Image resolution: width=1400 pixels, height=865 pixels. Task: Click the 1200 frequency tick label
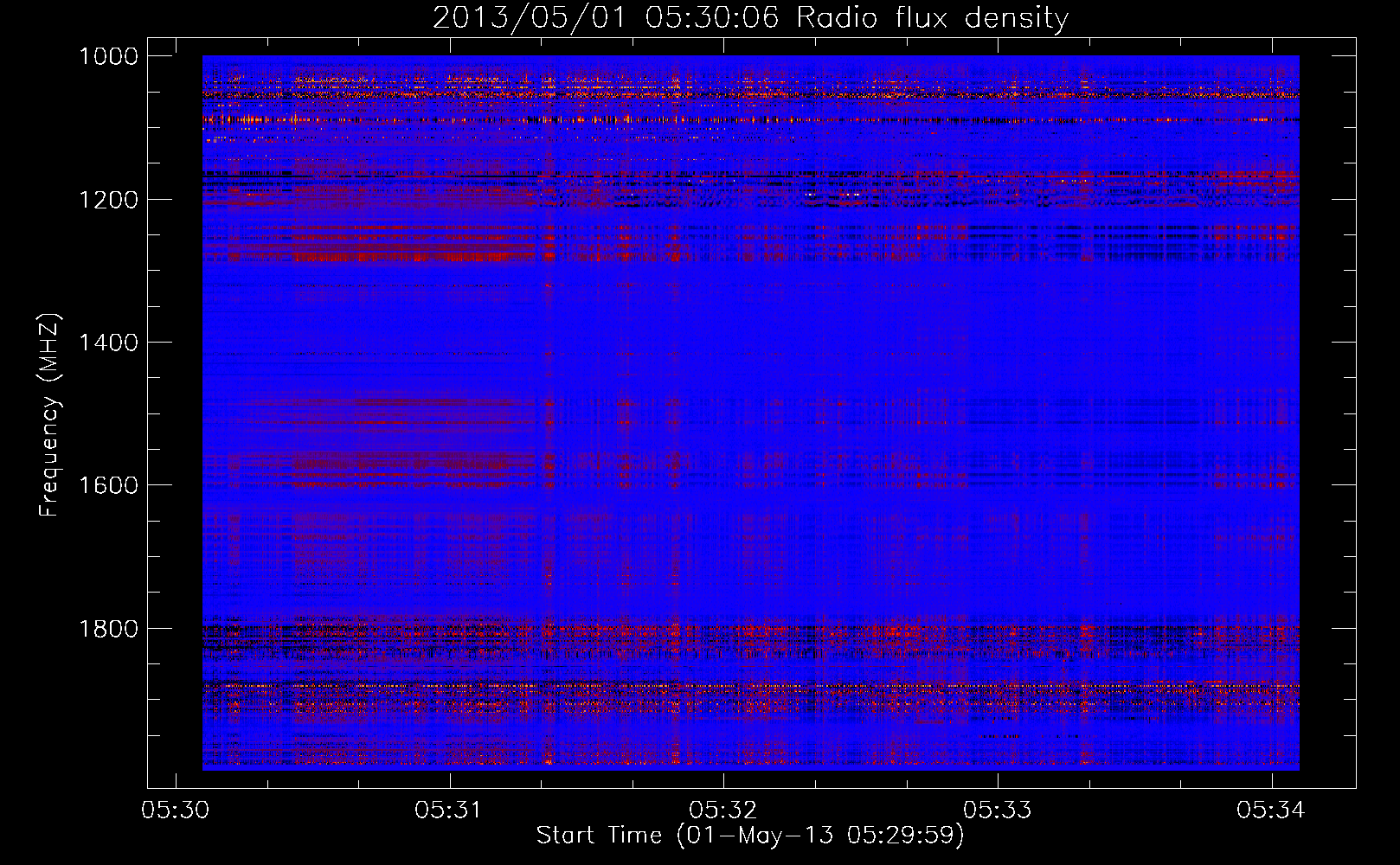tap(108, 200)
